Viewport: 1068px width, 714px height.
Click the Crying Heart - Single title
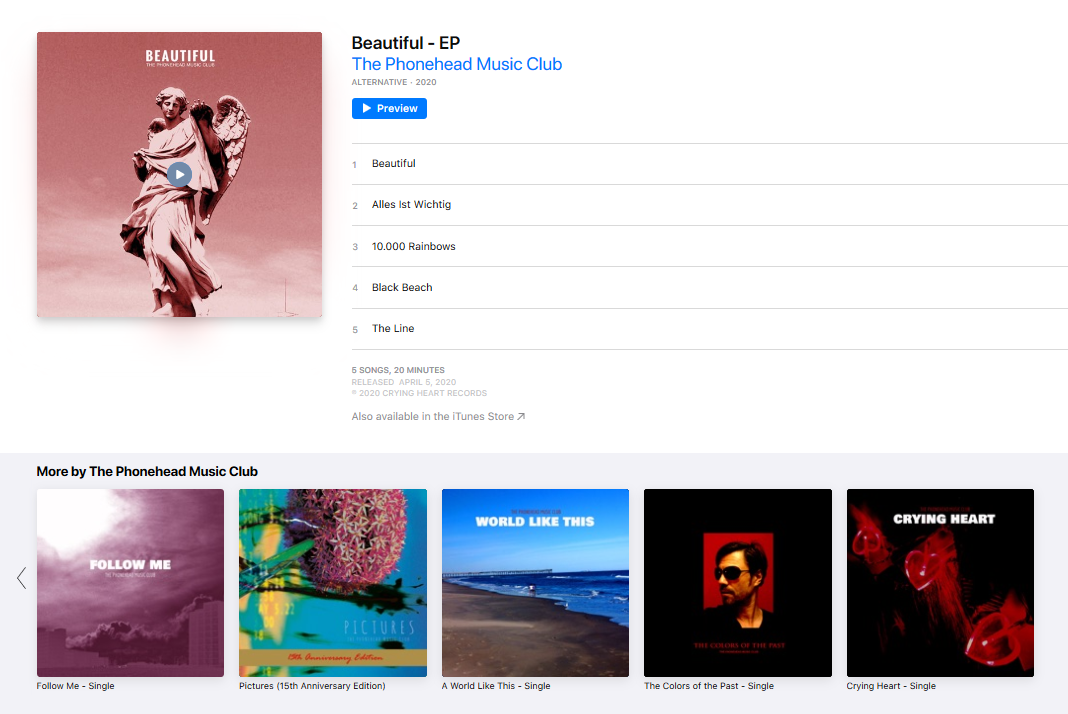pyautogui.click(x=891, y=686)
